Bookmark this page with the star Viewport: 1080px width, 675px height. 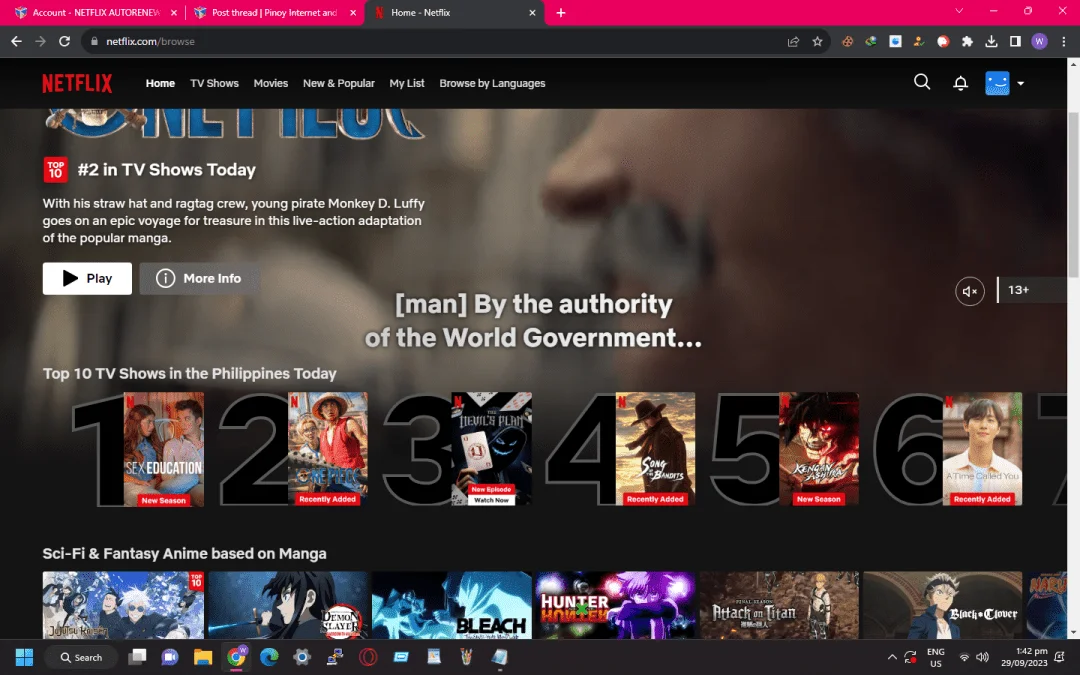[x=818, y=41]
